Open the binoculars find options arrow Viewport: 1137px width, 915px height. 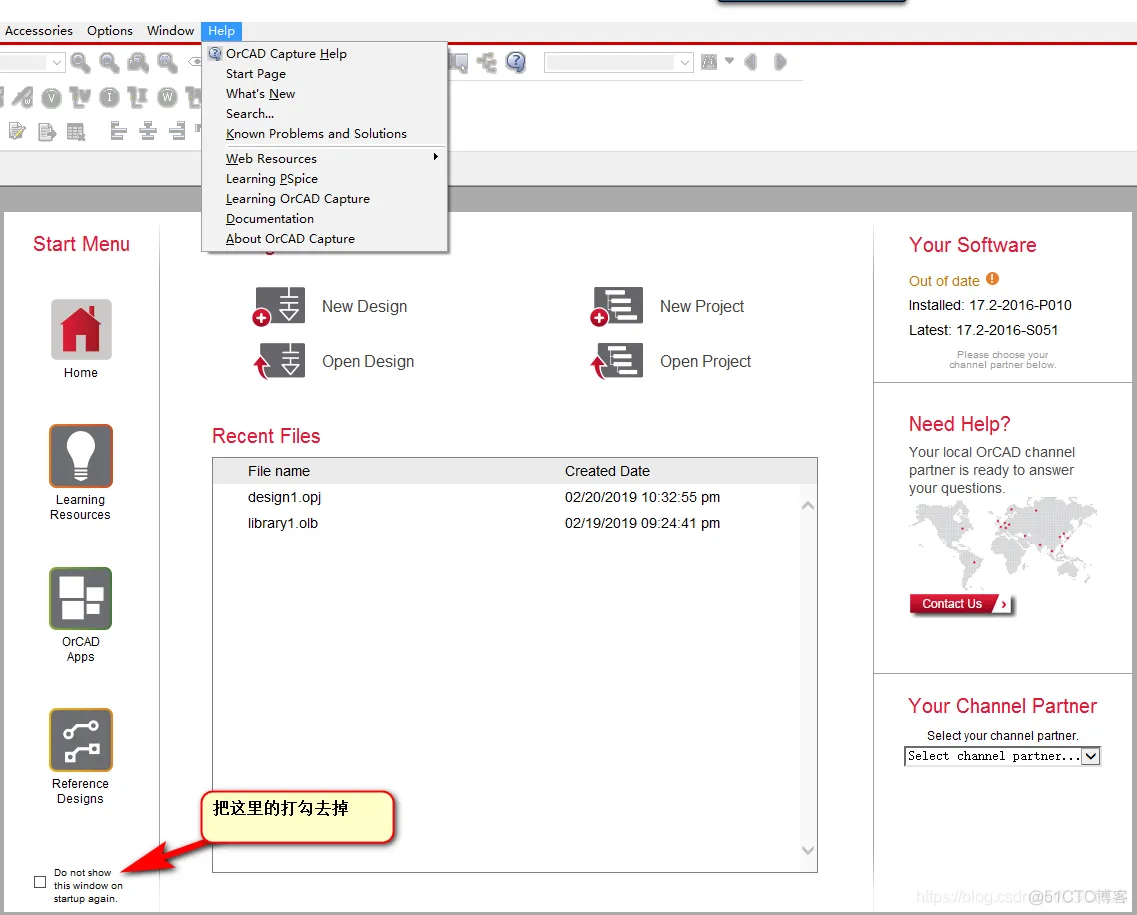click(729, 61)
